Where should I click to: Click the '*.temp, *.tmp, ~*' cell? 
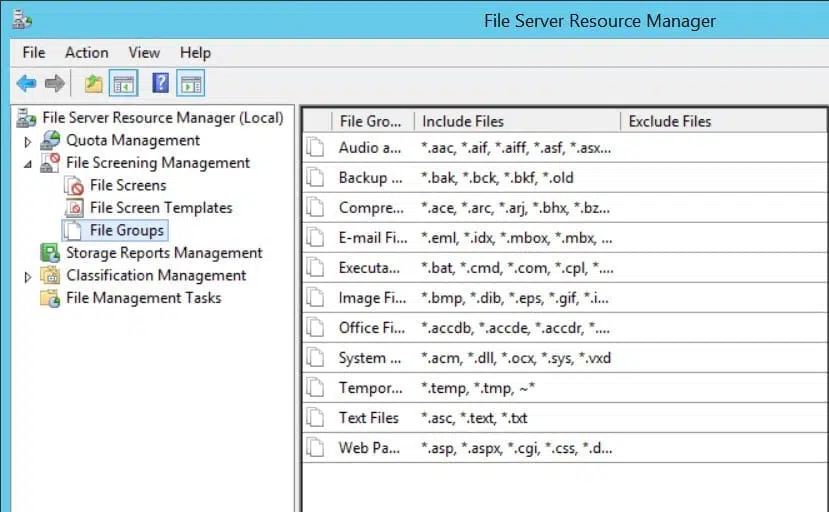pyautogui.click(x=478, y=388)
